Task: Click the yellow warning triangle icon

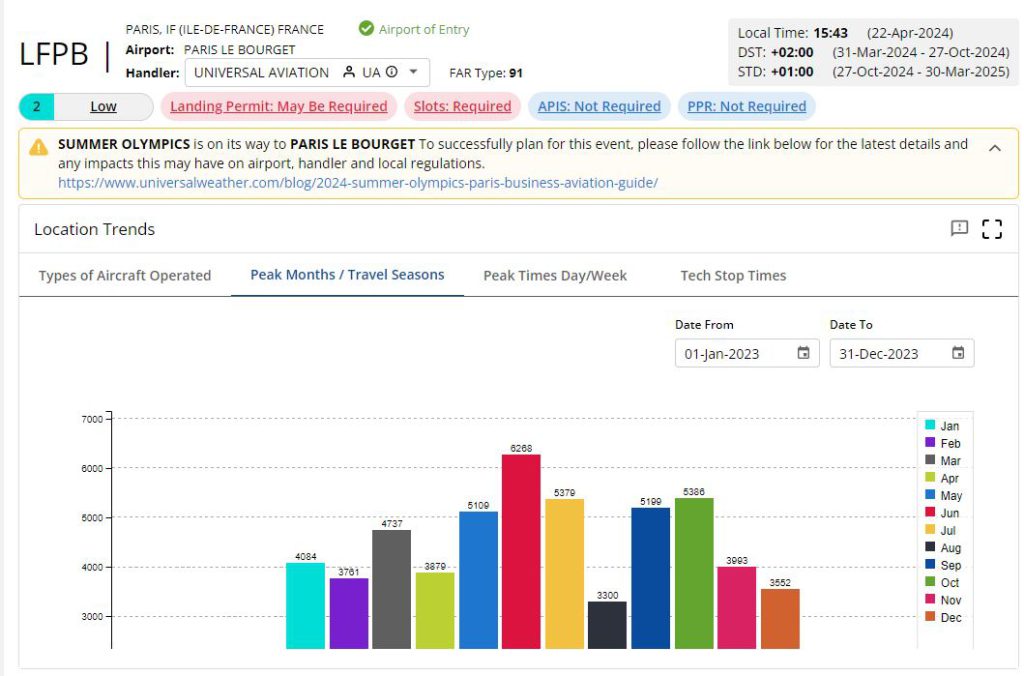Action: point(38,147)
